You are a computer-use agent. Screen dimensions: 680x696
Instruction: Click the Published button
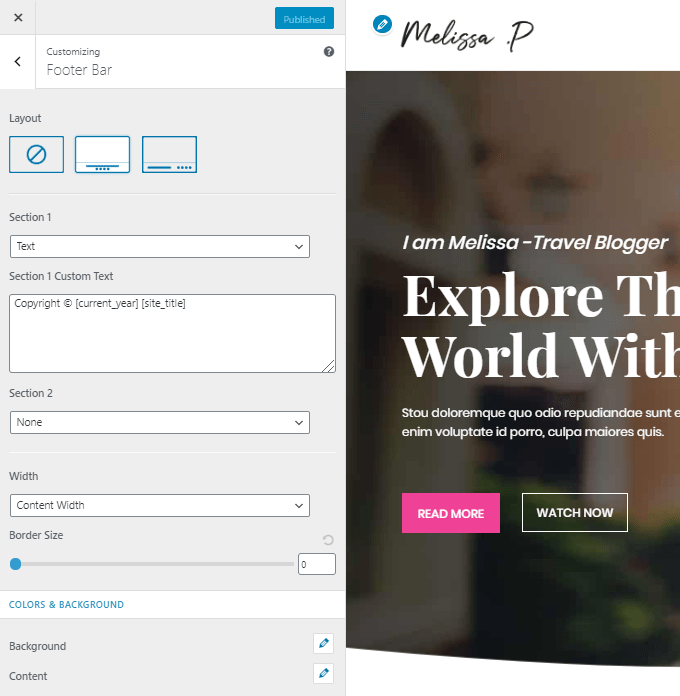304,18
